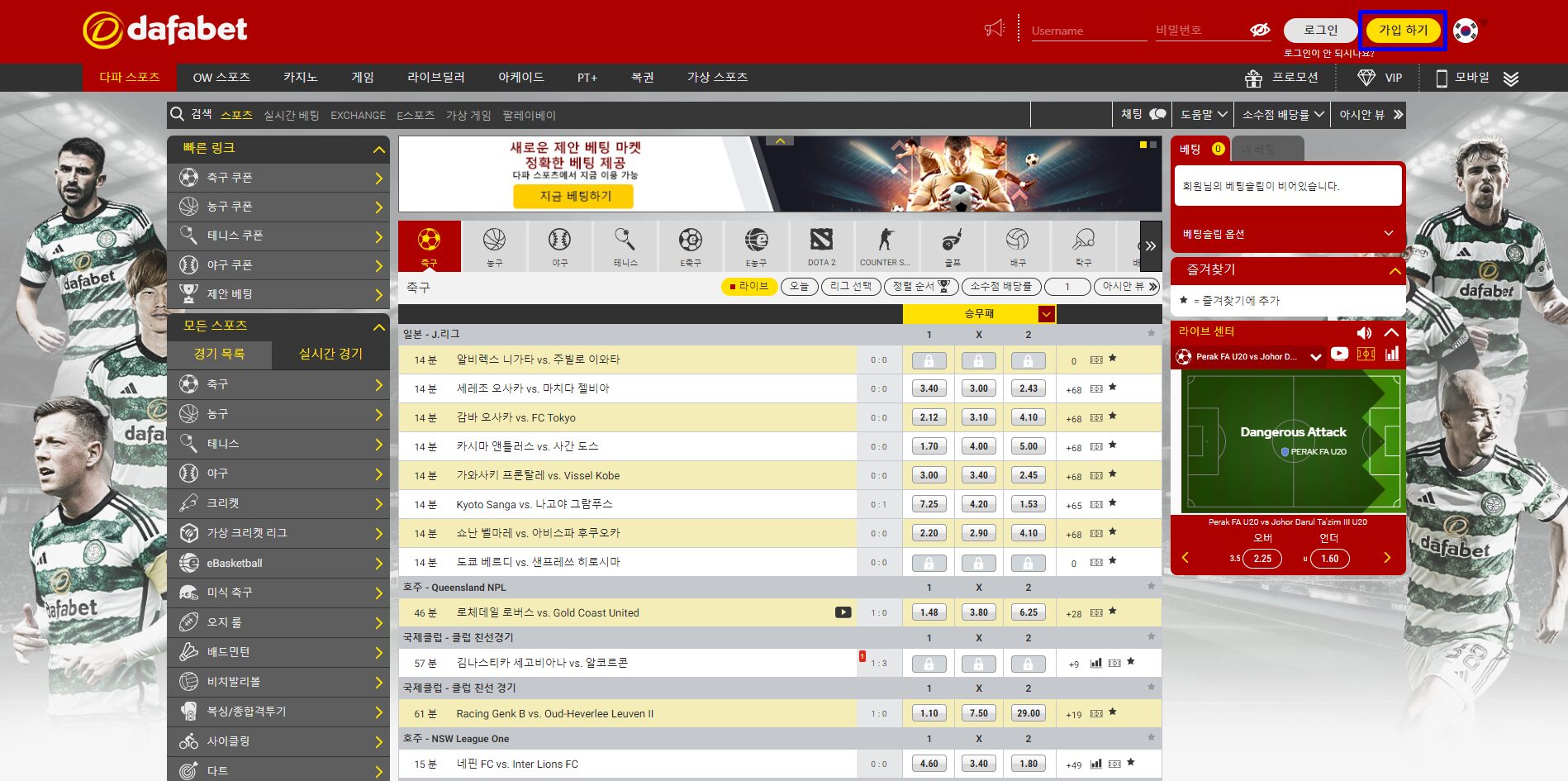Toggle password visibility with the eye icon
1568x781 pixels.
[x=1257, y=30]
